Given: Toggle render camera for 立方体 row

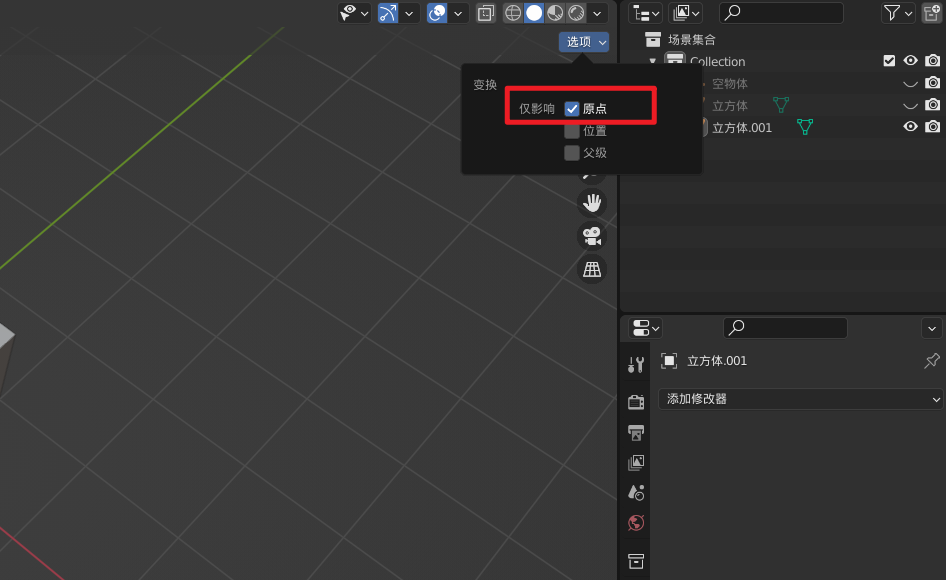Looking at the screenshot, I should point(933,104).
